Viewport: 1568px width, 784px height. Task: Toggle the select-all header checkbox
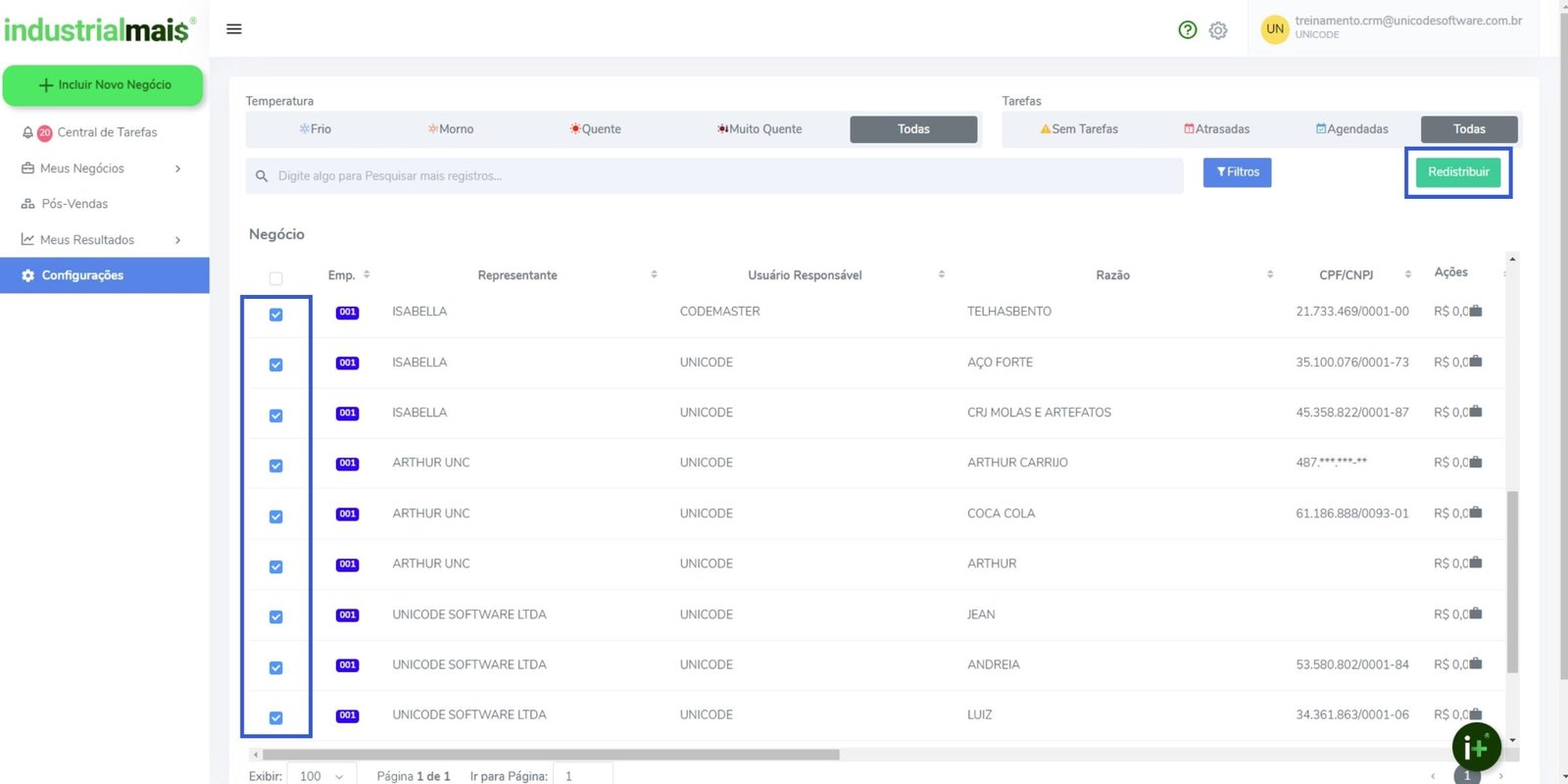tap(276, 278)
